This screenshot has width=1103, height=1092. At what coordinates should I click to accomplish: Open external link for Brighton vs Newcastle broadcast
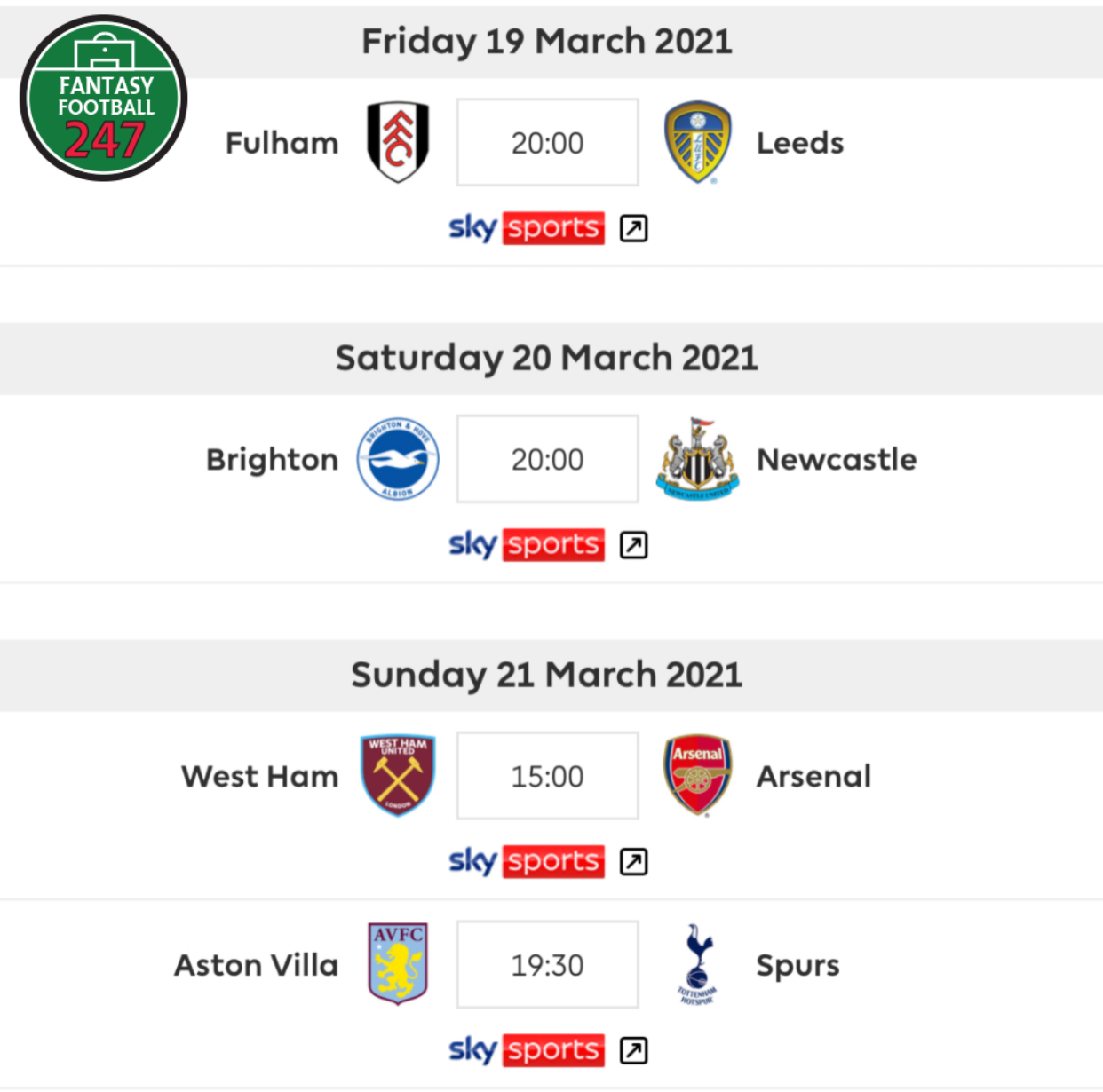coord(632,544)
